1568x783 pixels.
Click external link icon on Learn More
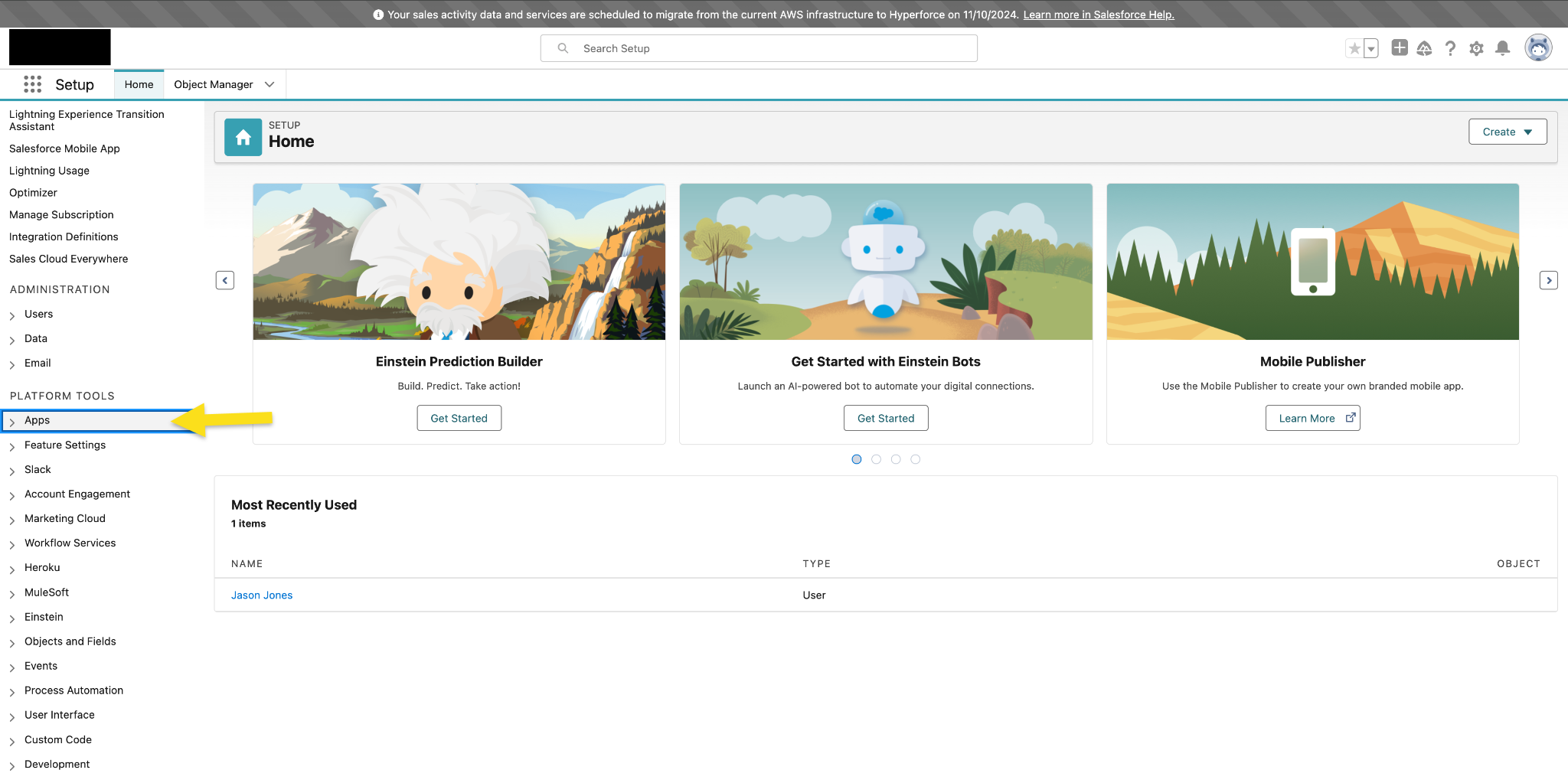[x=1351, y=418]
